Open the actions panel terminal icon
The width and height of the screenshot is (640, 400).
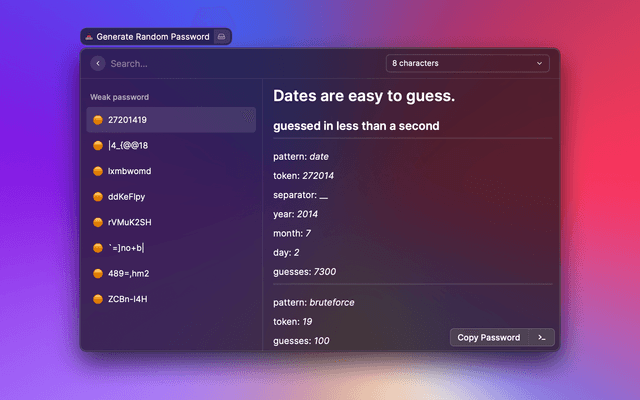[x=541, y=337]
